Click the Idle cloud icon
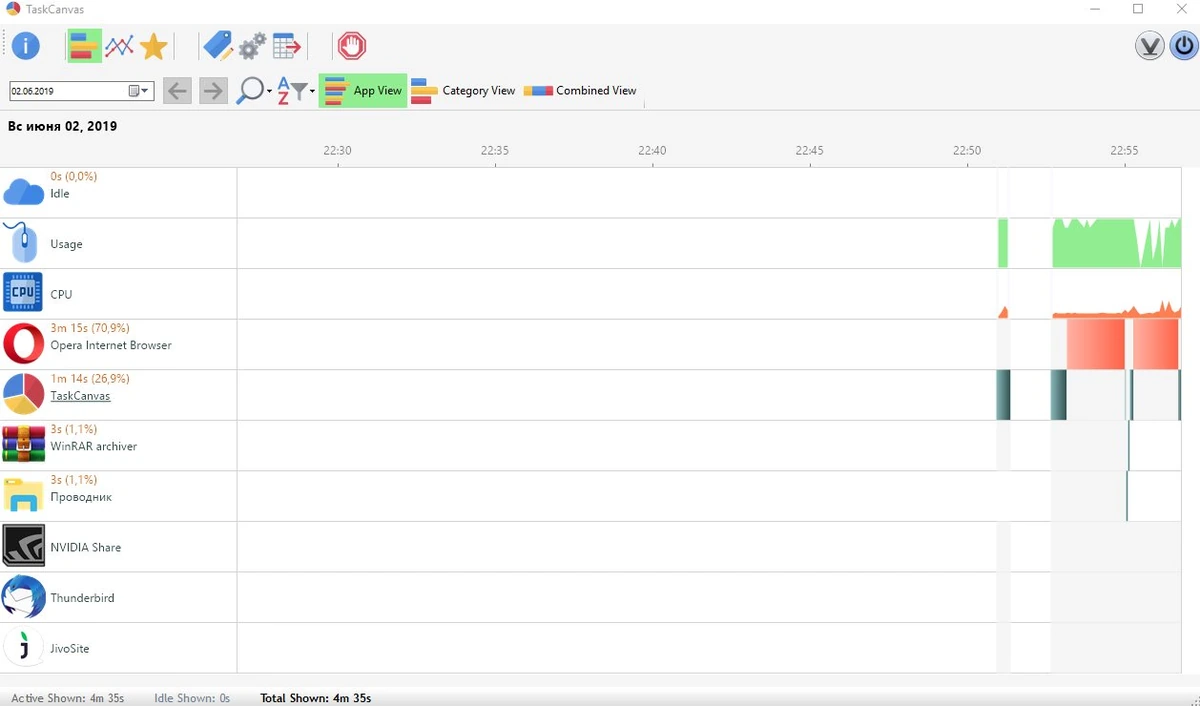The width and height of the screenshot is (1200, 706). (x=24, y=192)
